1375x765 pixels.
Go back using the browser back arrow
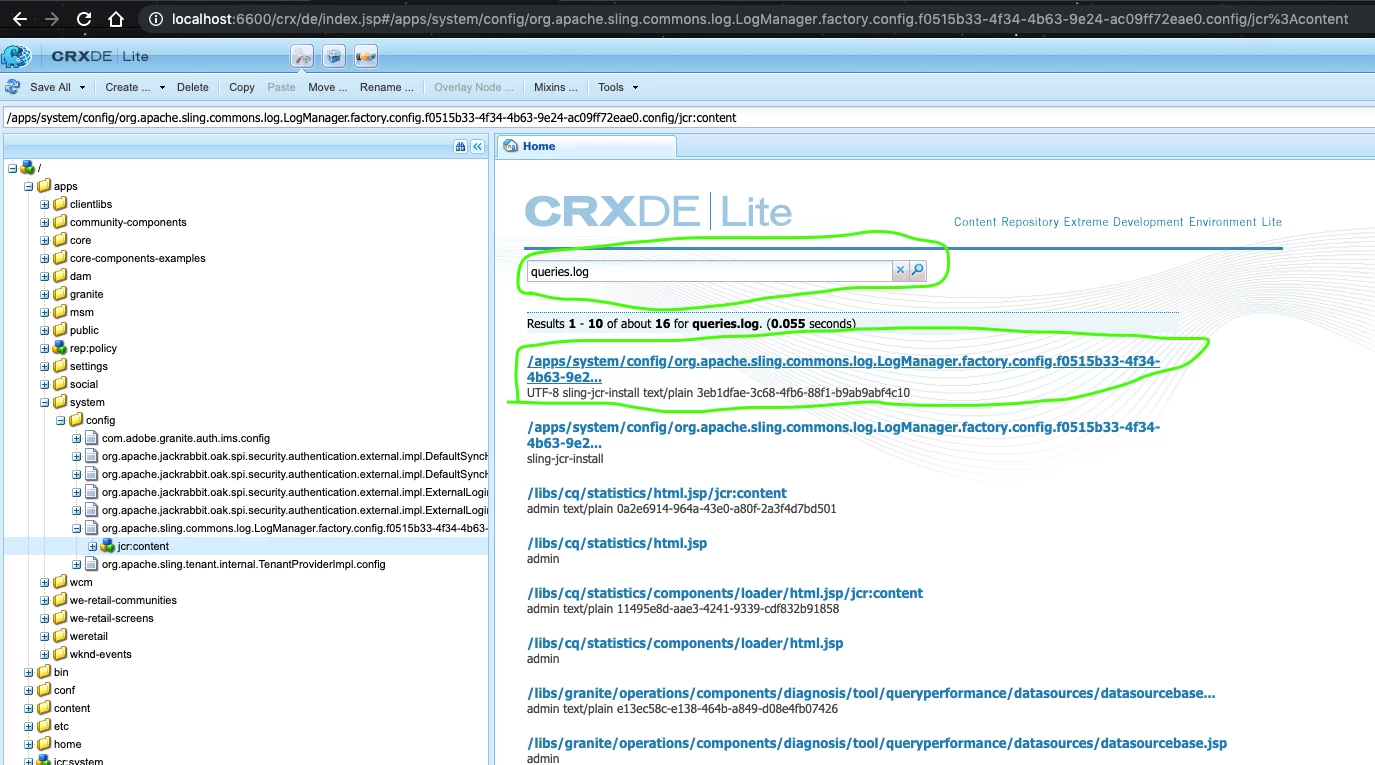19,19
